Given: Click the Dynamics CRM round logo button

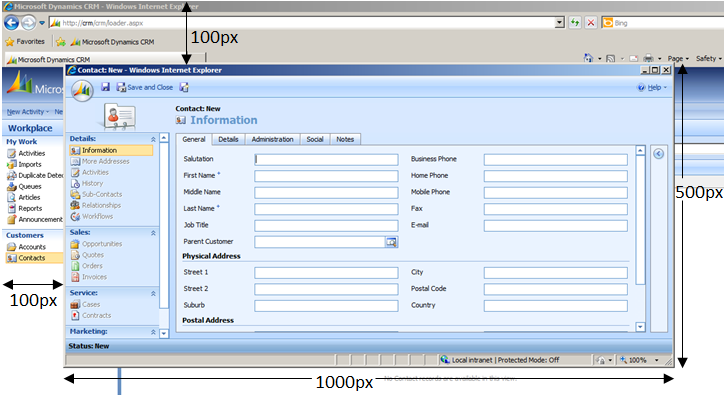Looking at the screenshot, I should (x=82, y=90).
